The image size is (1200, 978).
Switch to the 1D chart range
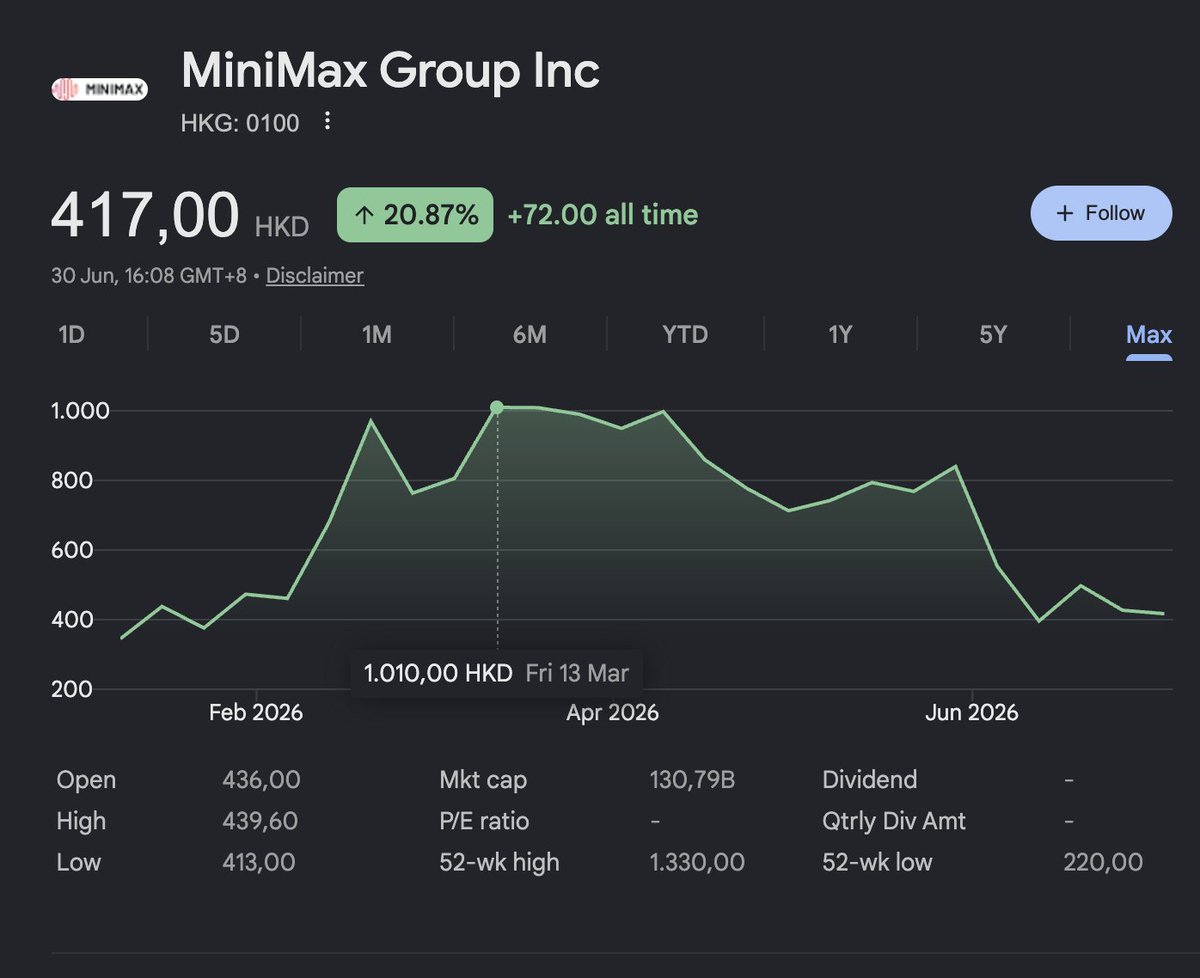coord(71,334)
